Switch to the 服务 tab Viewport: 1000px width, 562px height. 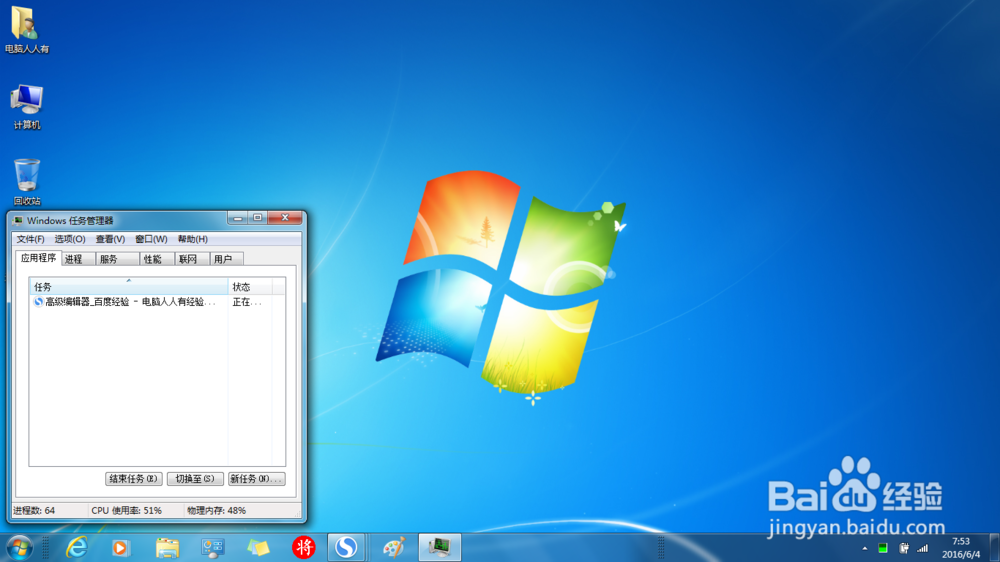(117, 259)
